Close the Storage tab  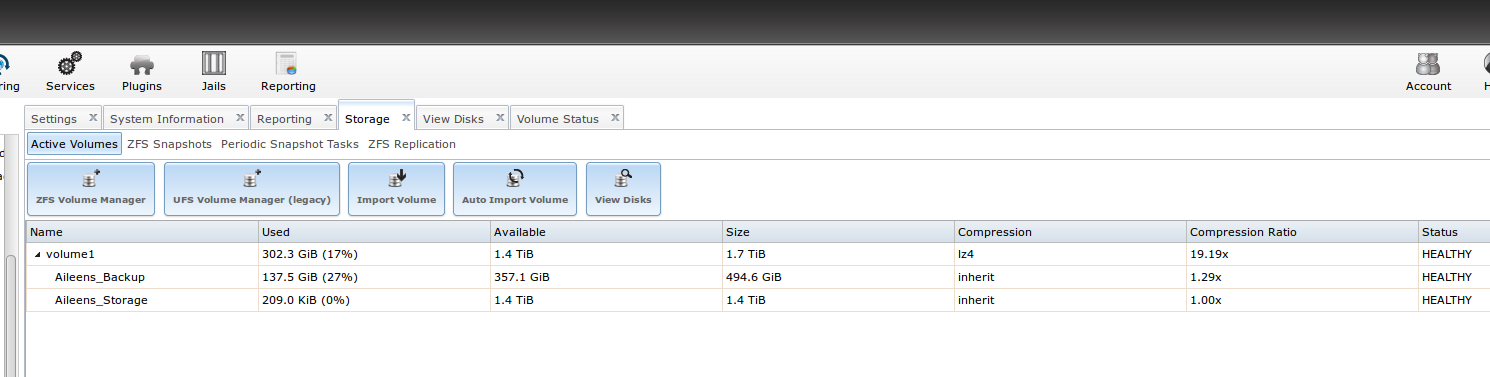pos(406,117)
